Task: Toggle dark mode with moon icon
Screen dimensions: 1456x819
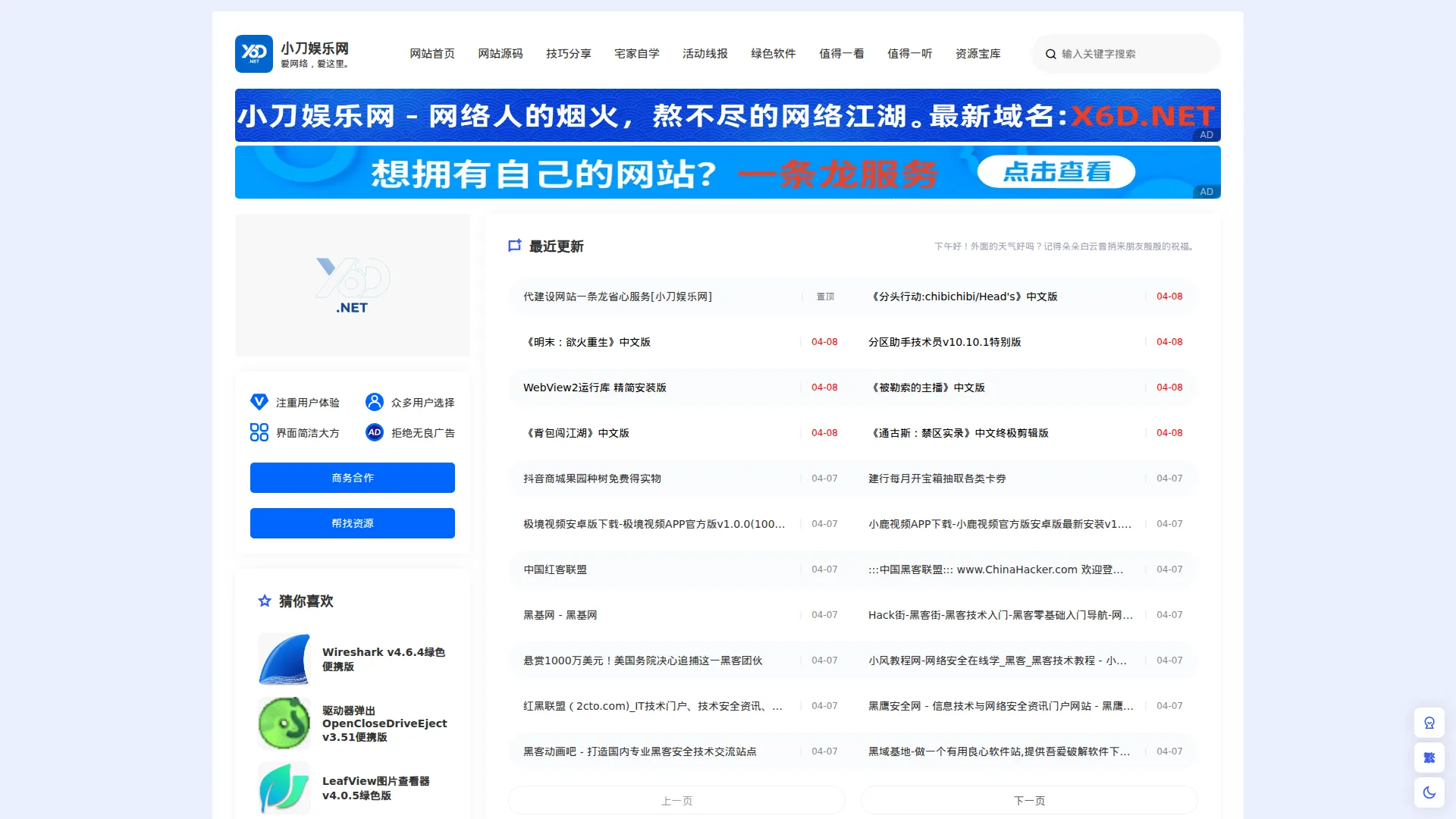Action: coord(1429,792)
